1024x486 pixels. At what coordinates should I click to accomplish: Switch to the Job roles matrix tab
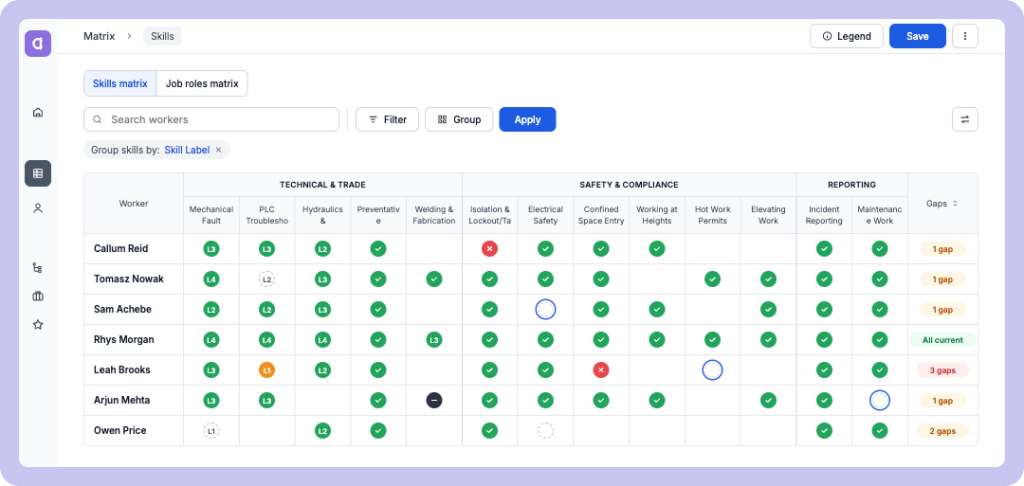click(x=202, y=84)
